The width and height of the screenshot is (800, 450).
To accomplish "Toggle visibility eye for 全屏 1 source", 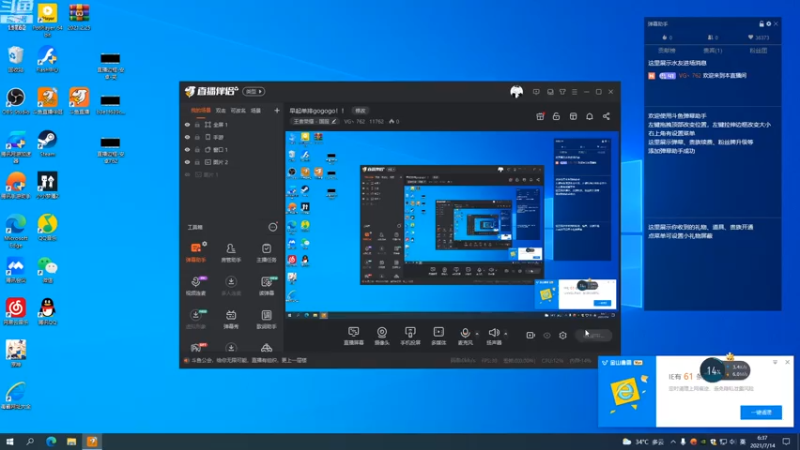I will click(x=187, y=124).
